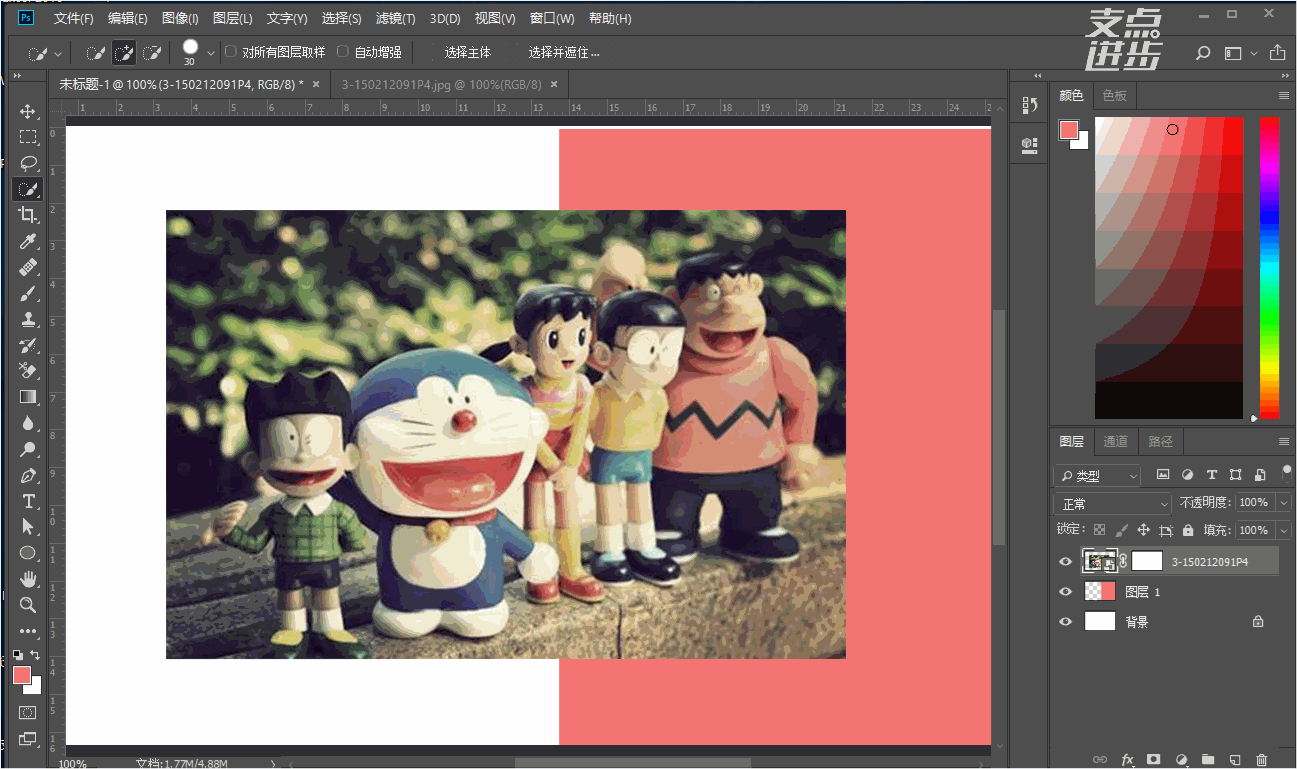Select the History Brush tool
The height and width of the screenshot is (769, 1297).
coord(28,345)
